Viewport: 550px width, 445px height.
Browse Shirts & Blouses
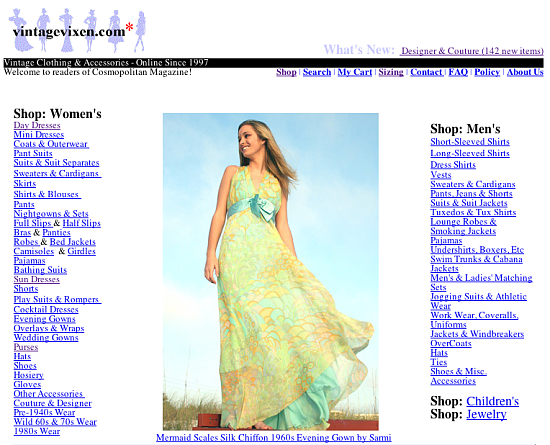tap(47, 194)
